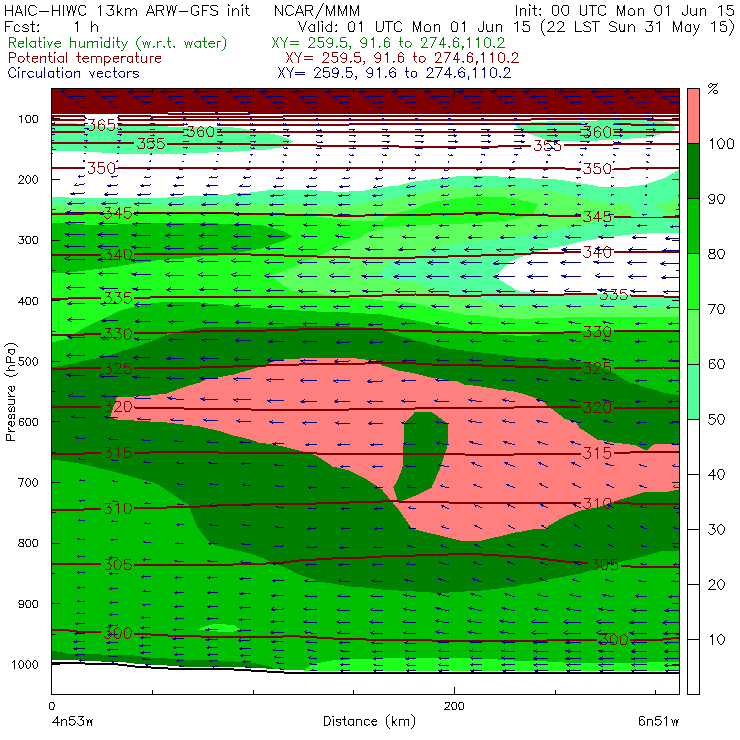Viewport: 740px width, 740px height.
Task: Click the '4n53w' start location label
Action: 72,721
